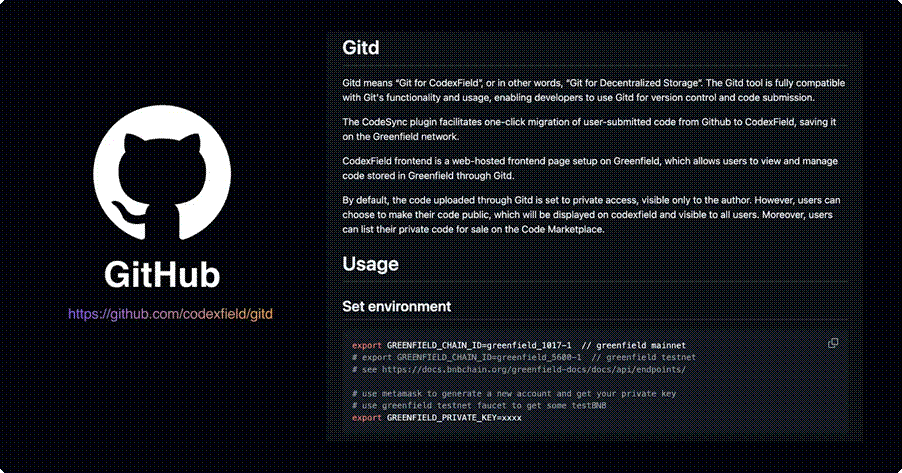The width and height of the screenshot is (902, 473).
Task: Select the Gitd heading
Action: (x=361, y=48)
